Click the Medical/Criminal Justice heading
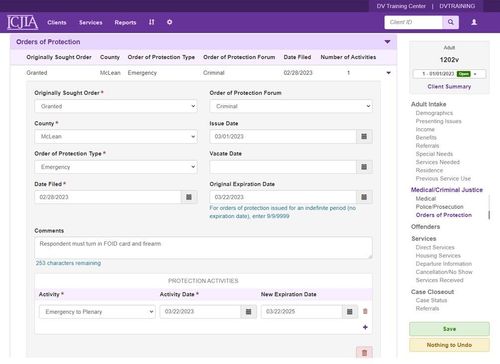 point(447,190)
